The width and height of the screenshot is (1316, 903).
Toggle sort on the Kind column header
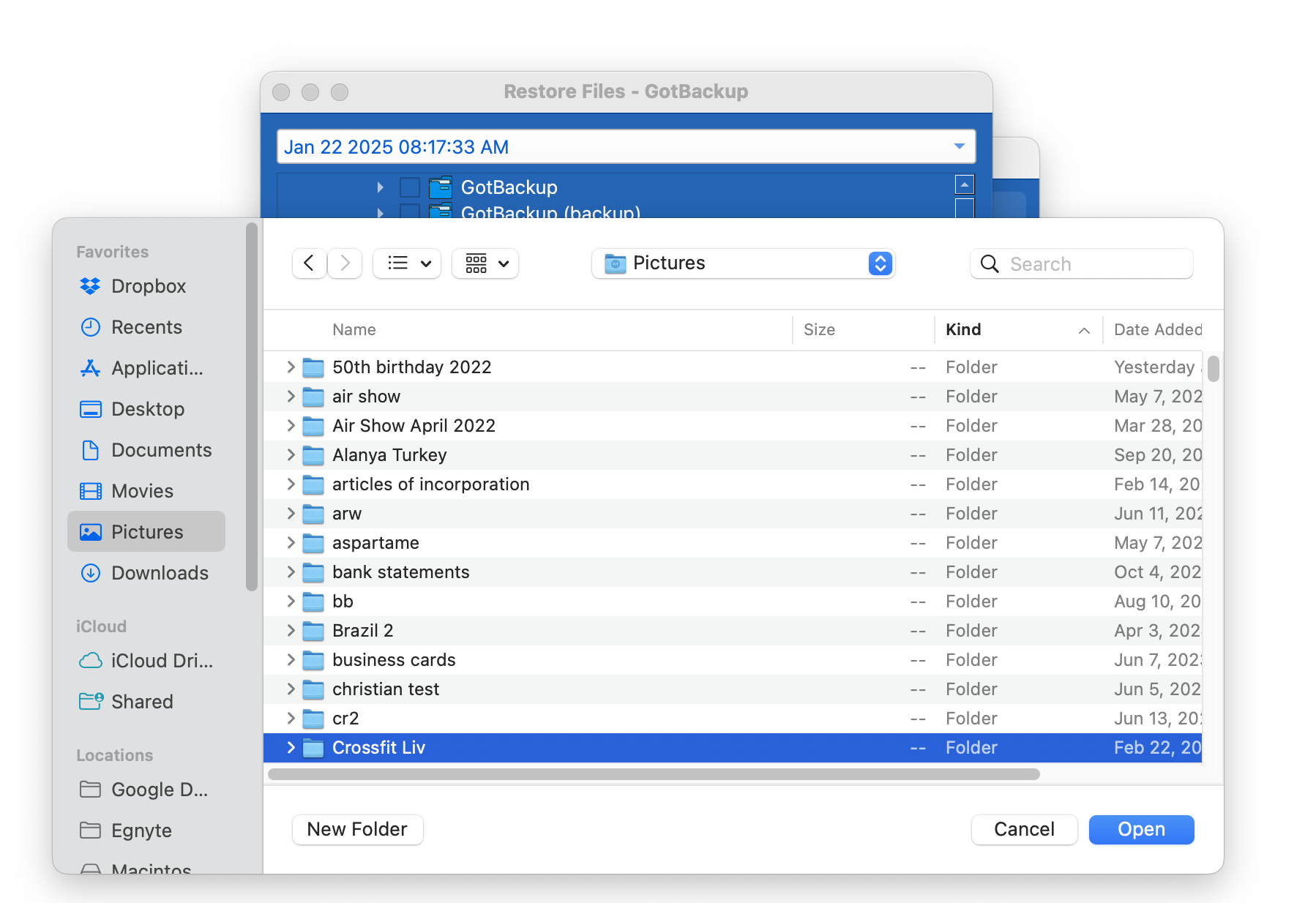point(1017,330)
